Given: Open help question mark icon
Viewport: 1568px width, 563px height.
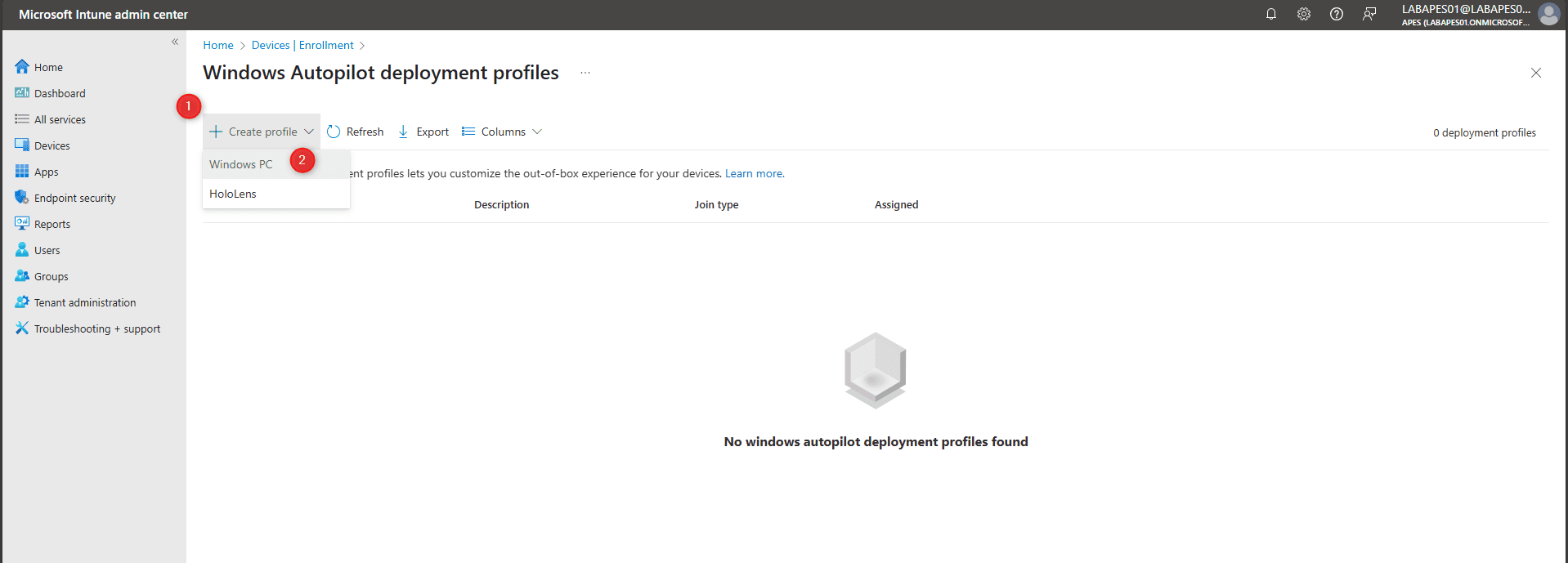Looking at the screenshot, I should (x=1337, y=14).
